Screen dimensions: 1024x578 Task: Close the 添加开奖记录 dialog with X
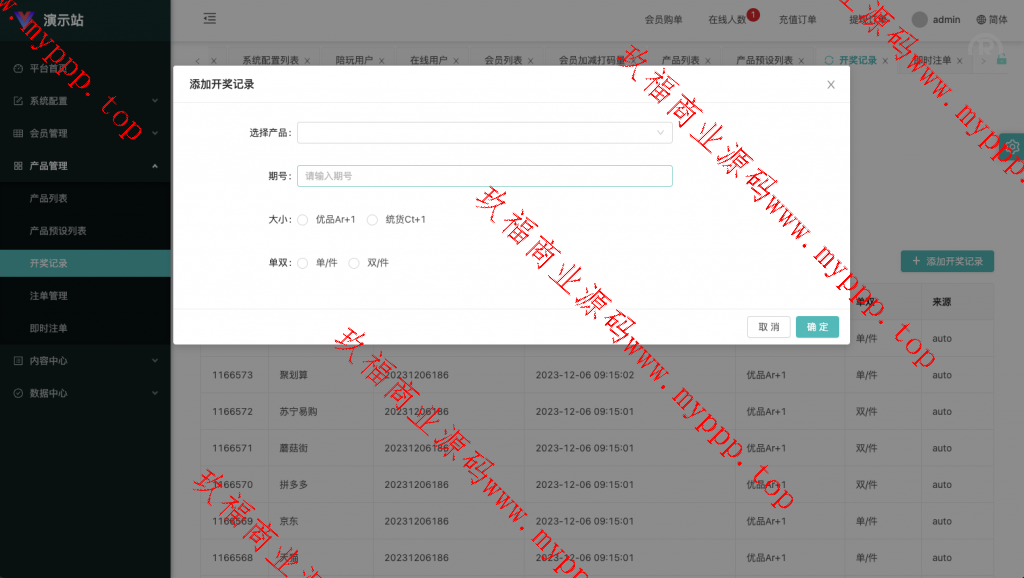[830, 85]
